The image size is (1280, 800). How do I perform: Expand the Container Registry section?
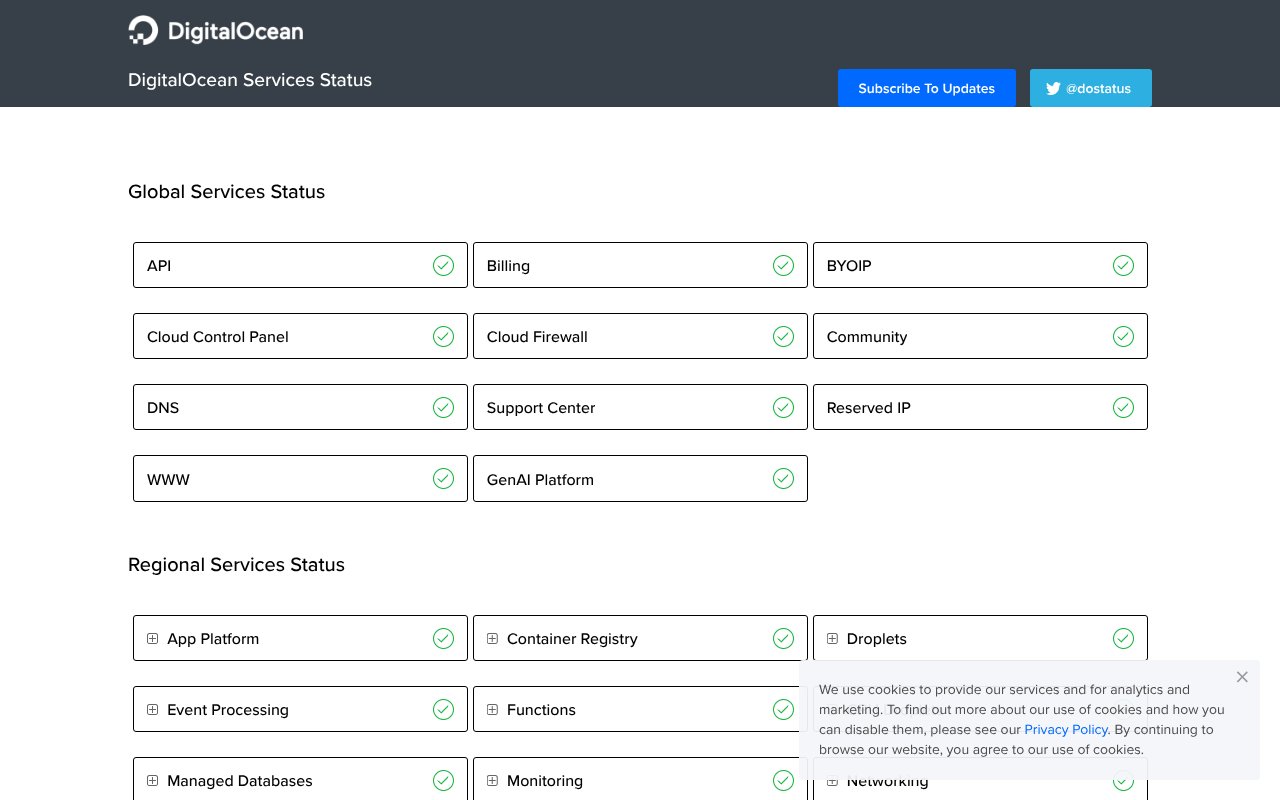coord(493,638)
